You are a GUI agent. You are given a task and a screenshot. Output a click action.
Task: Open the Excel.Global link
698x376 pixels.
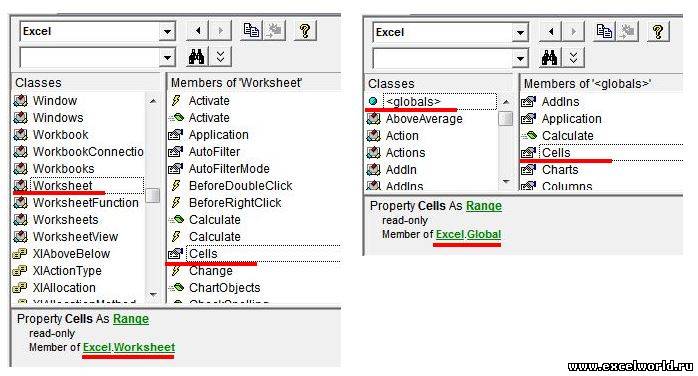pos(468,234)
